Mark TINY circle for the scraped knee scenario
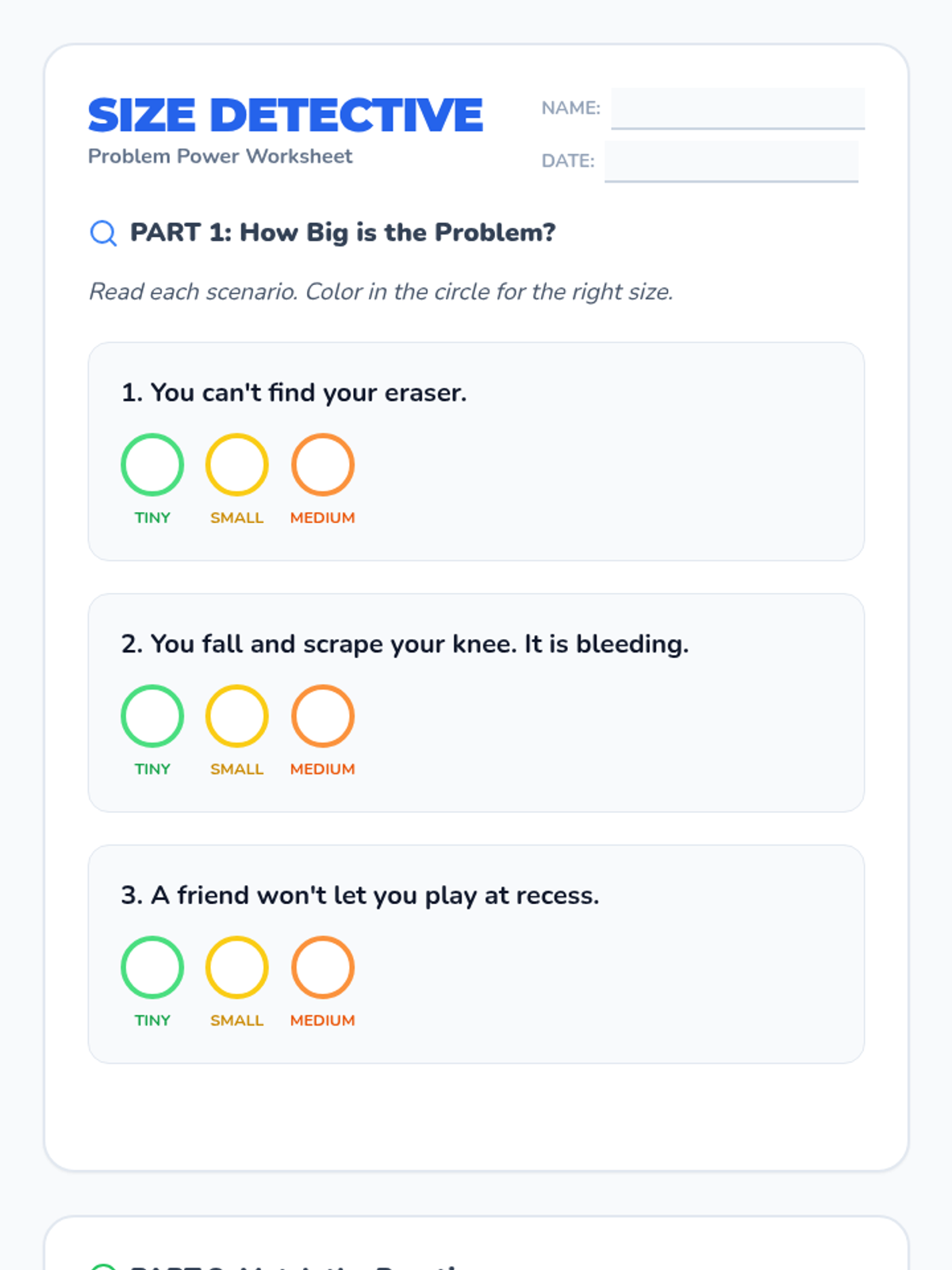The image size is (952, 1270). (152, 716)
